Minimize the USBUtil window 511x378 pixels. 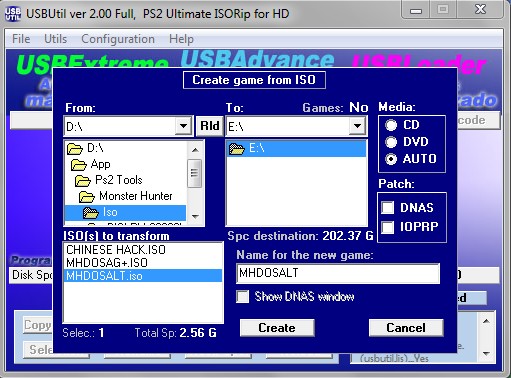416,10
